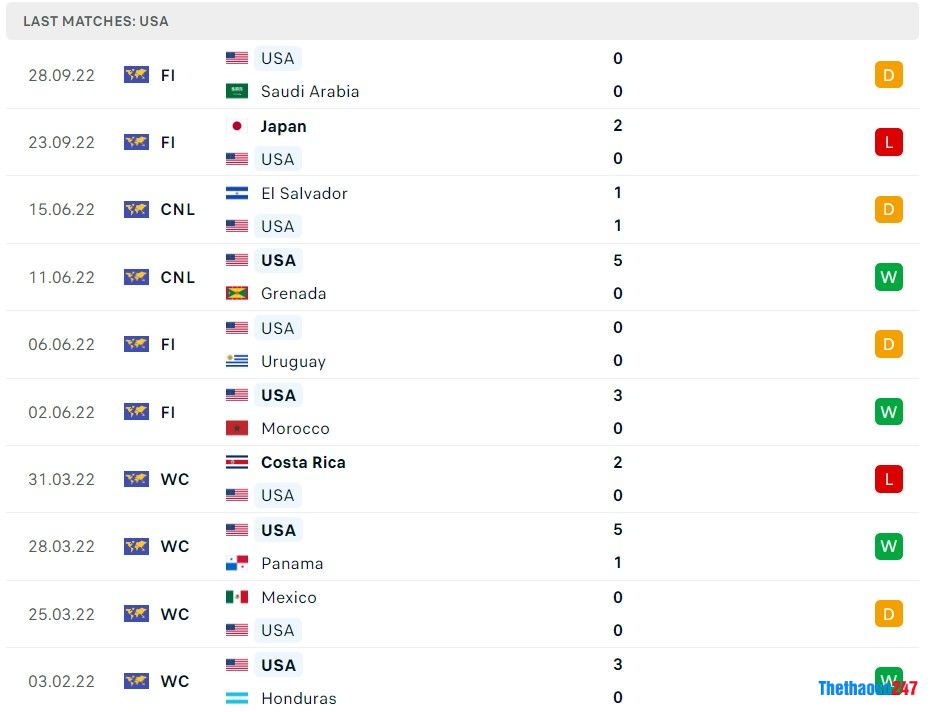
Task: Select the 31.03.22 match date
Action: [x=61, y=479]
